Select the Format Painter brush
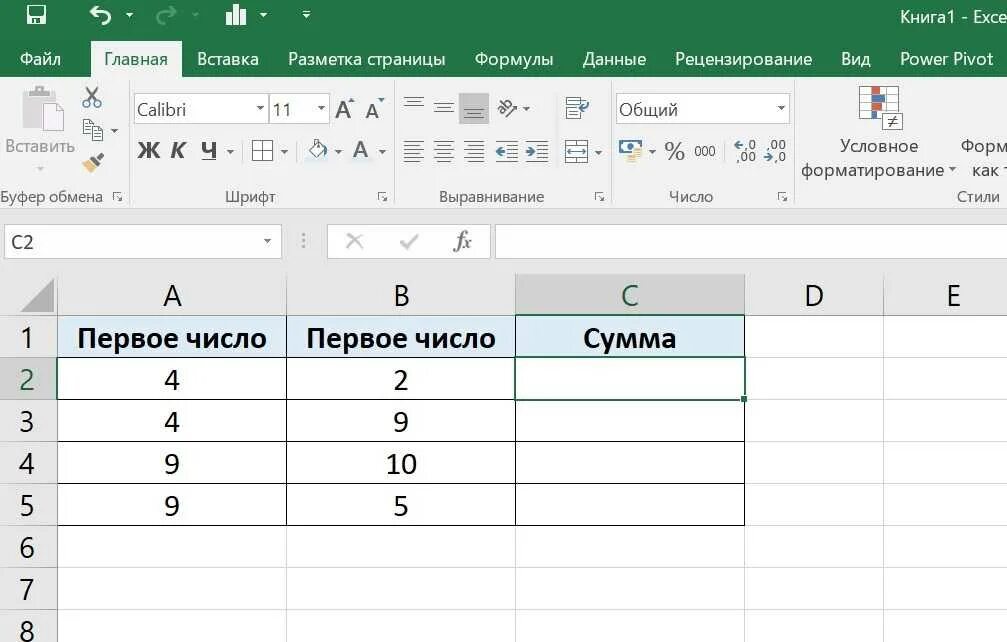Screen dimensions: 1007x642 click(x=93, y=162)
